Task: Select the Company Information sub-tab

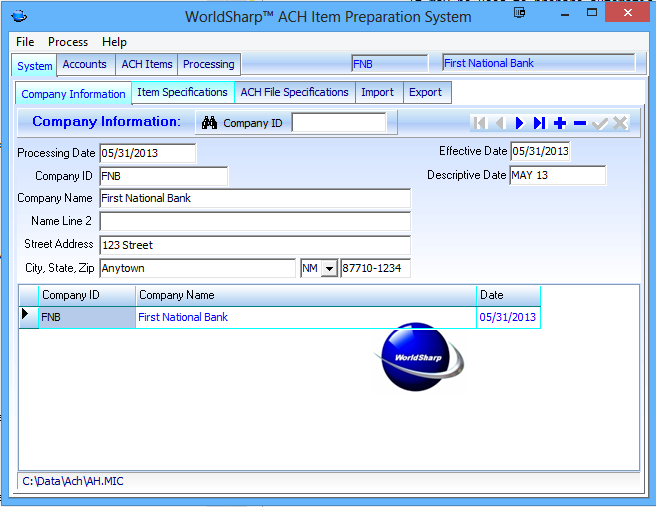Action: coord(73,94)
